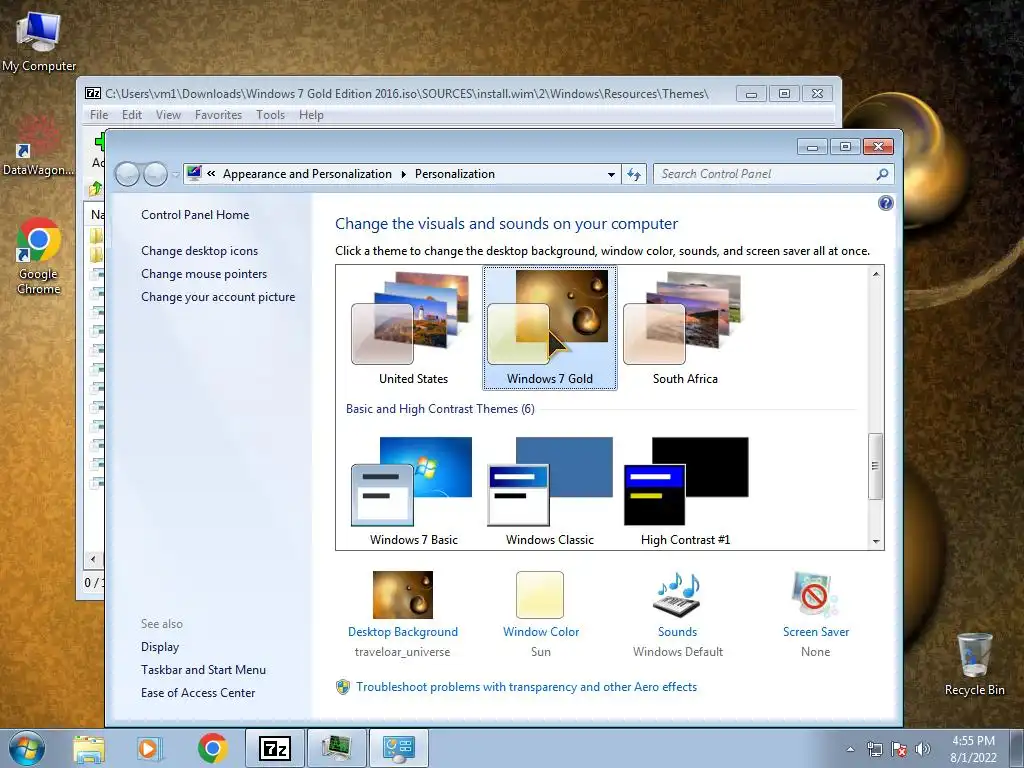Click the themes list scrollbar thumb
The height and width of the screenshot is (768, 1024).
pos(876,466)
